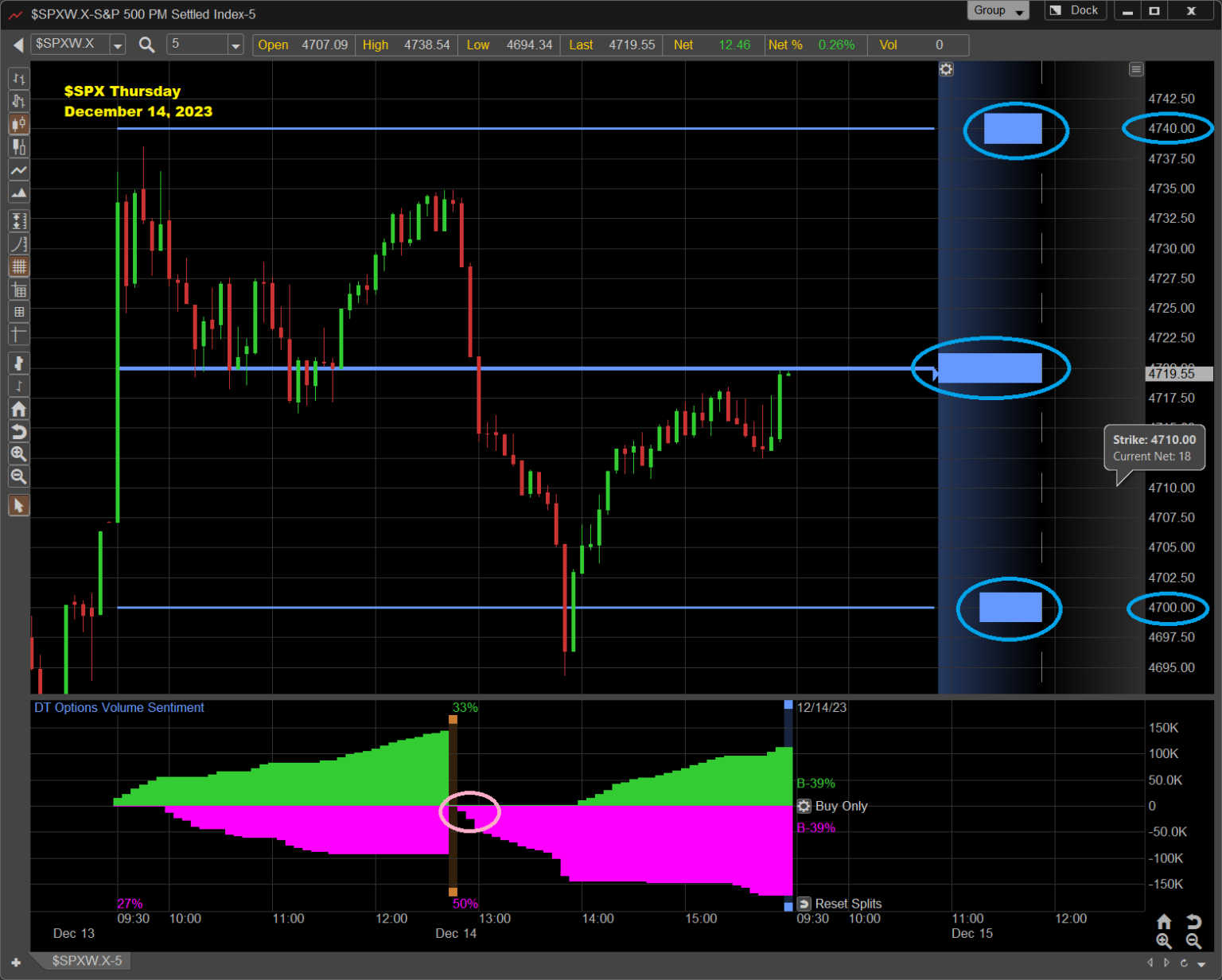Click the hamburger menu icon above price axis

pyautogui.click(x=1136, y=70)
